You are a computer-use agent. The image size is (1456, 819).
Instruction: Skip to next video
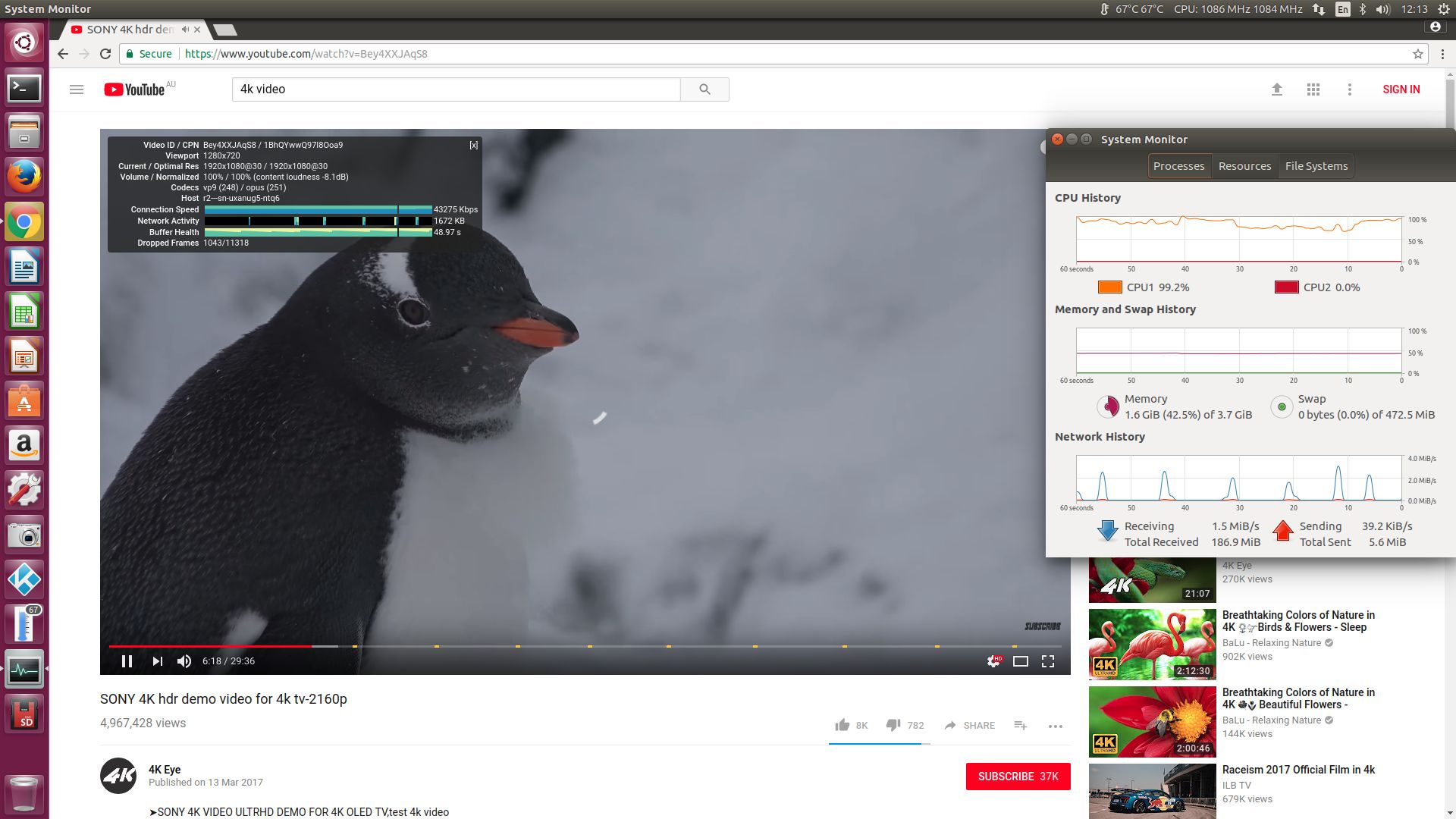click(x=157, y=661)
